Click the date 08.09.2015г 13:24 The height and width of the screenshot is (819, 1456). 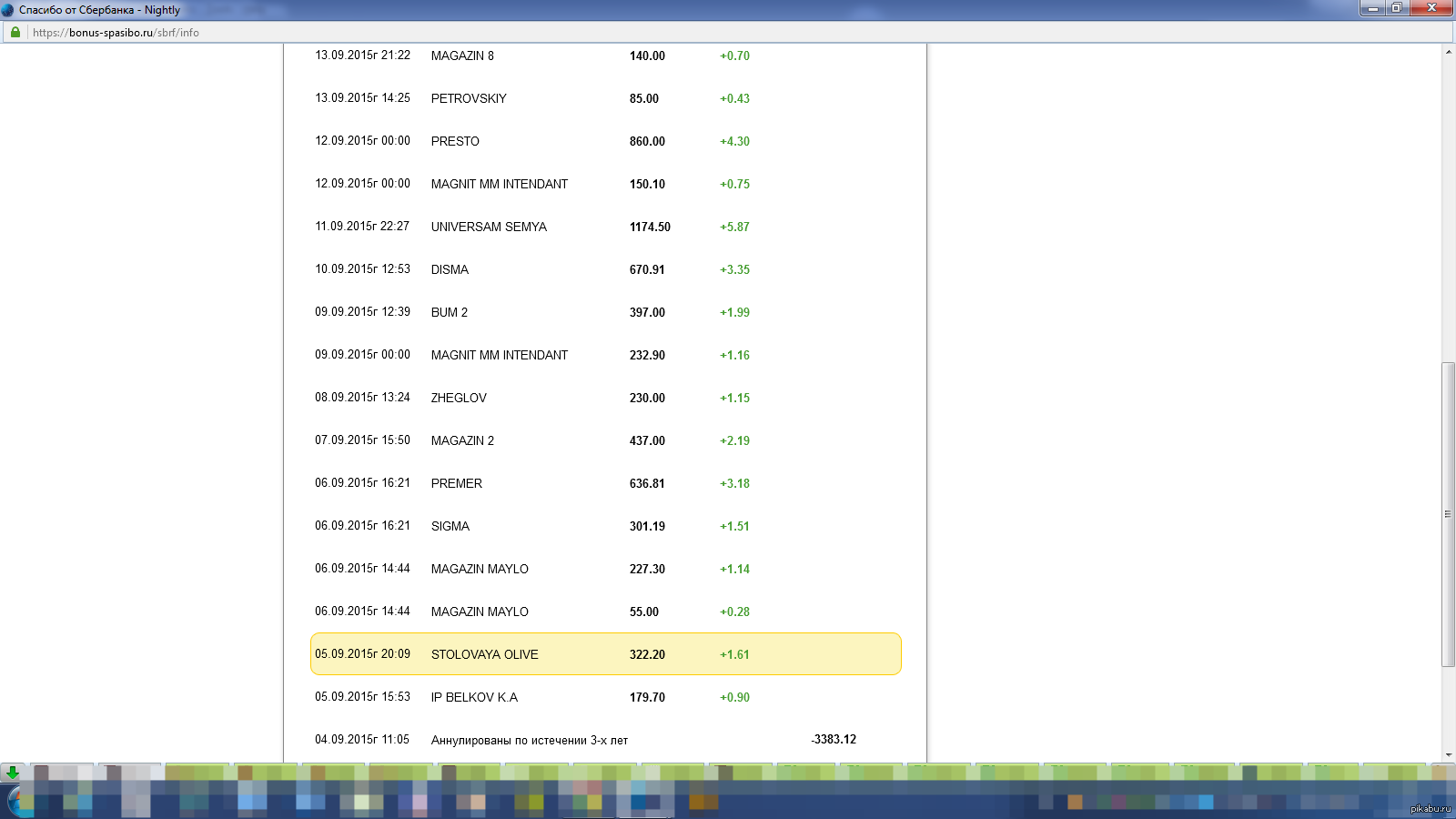362,397
